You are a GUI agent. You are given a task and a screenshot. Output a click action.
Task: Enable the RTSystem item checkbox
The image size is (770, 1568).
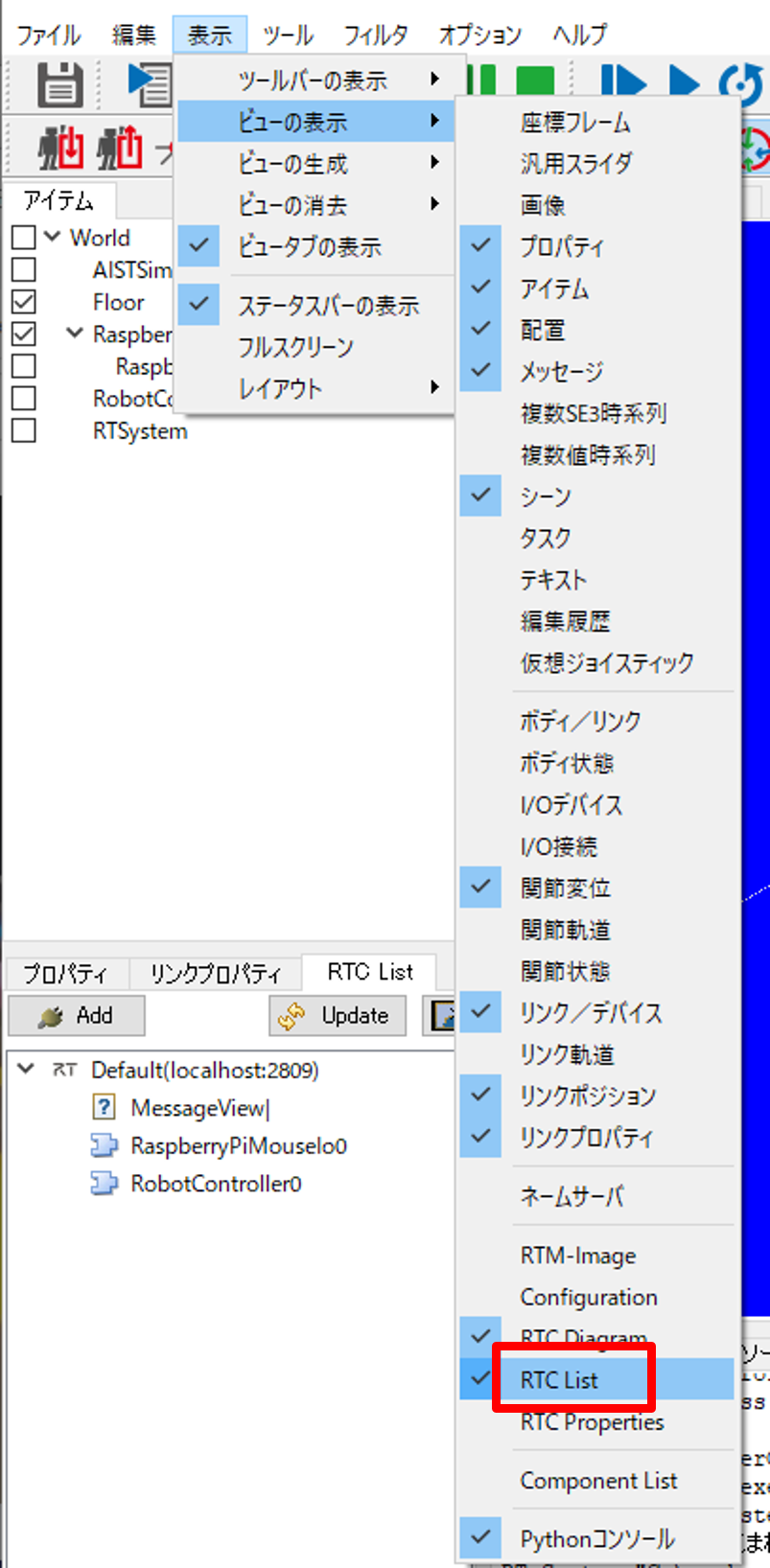(x=24, y=431)
